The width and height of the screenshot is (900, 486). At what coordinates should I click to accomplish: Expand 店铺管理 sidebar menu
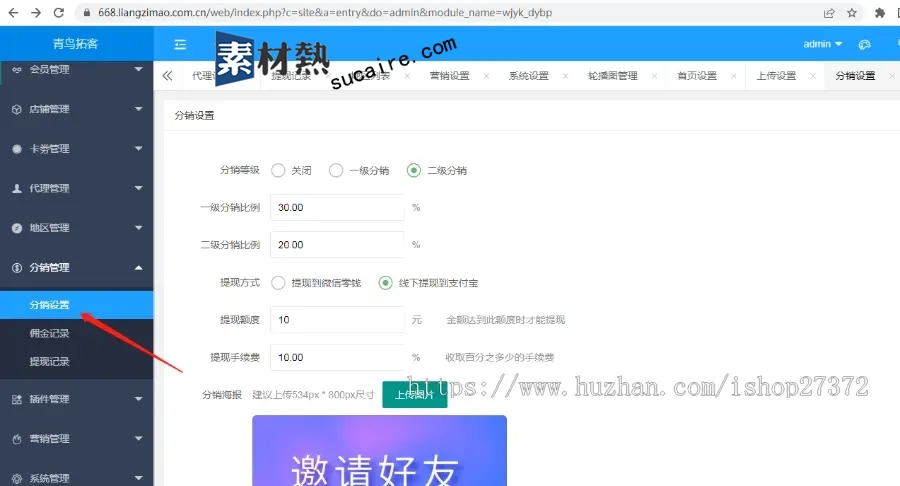(76, 109)
